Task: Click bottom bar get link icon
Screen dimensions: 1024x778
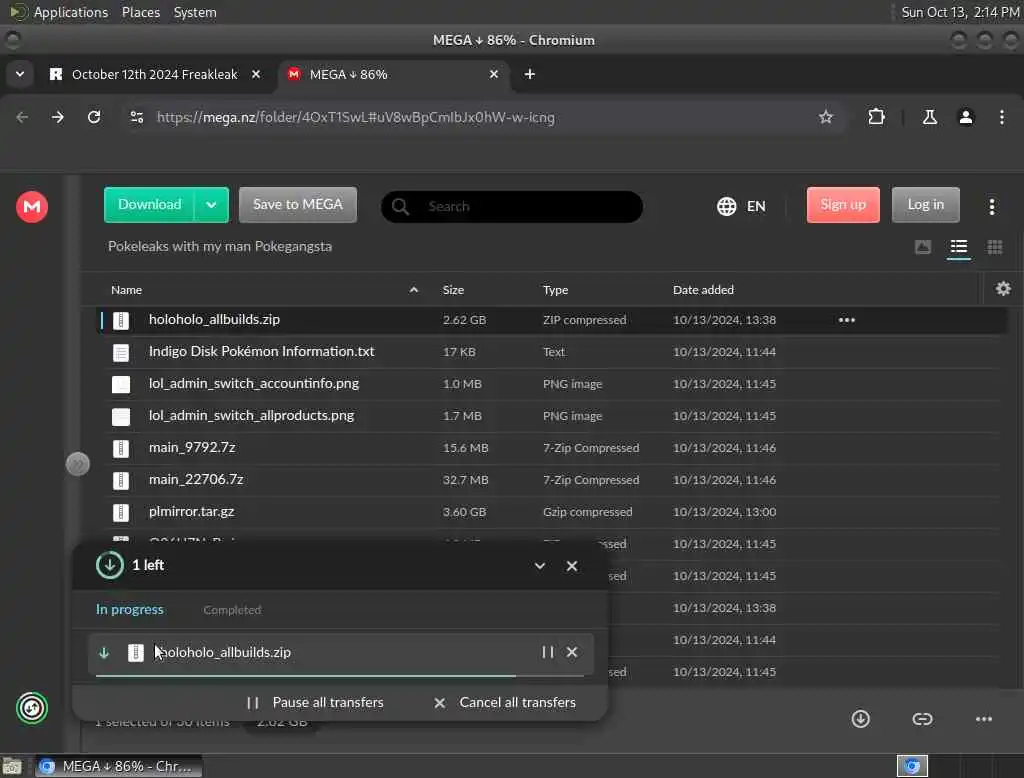Action: point(922,719)
